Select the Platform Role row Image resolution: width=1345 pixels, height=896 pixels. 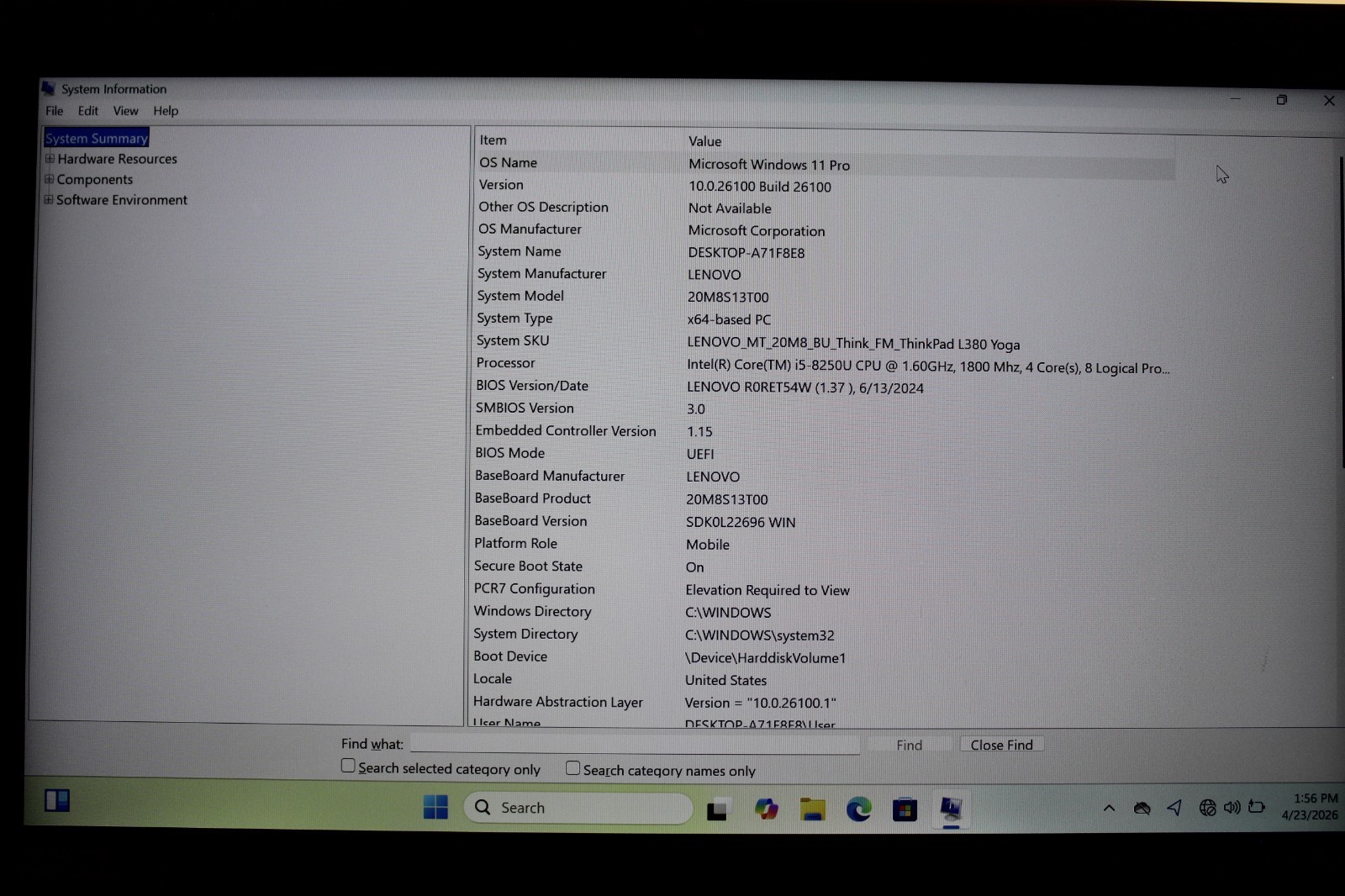(x=824, y=544)
